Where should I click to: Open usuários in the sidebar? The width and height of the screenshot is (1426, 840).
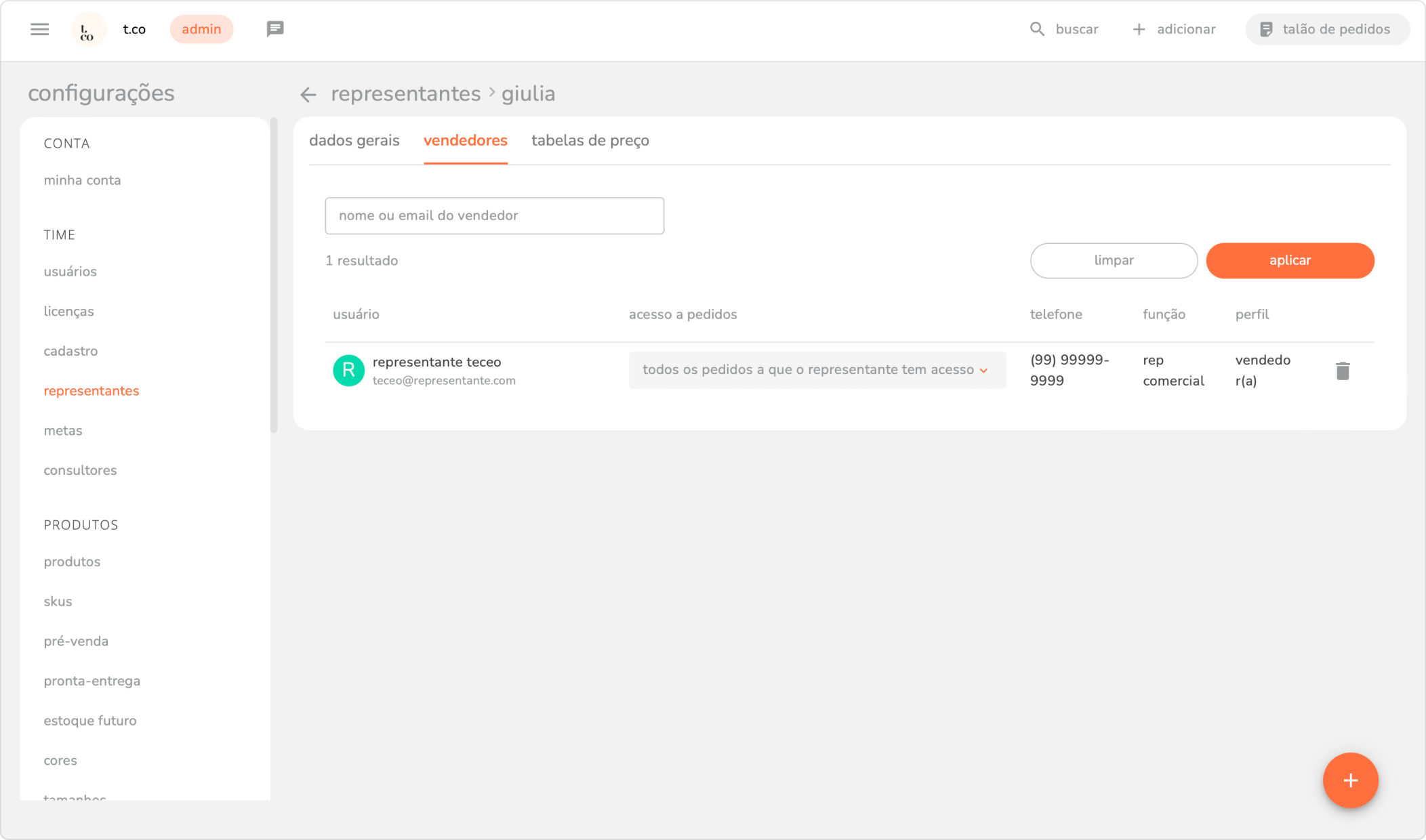pos(70,272)
